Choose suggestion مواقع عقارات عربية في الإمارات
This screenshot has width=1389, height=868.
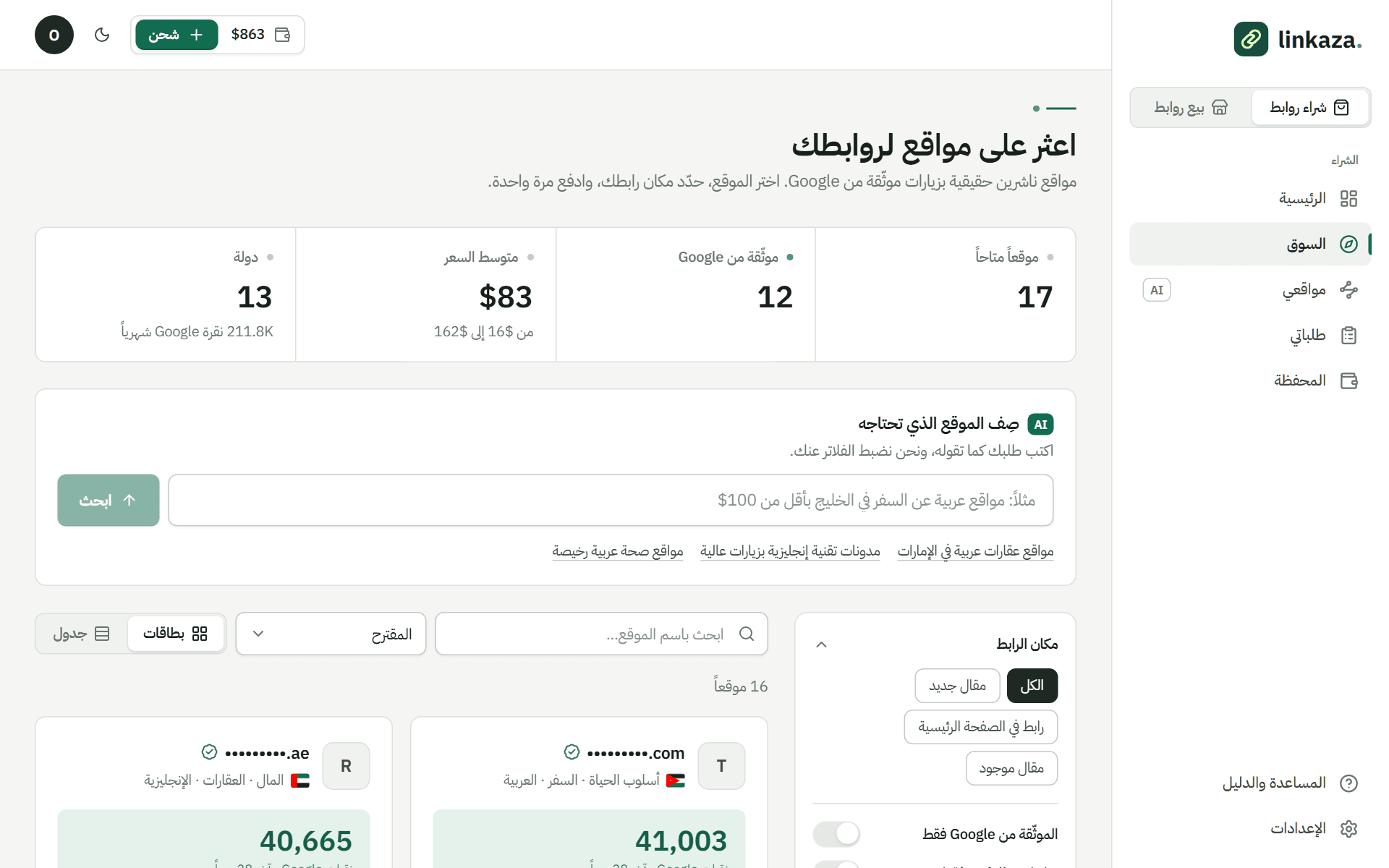click(x=975, y=551)
